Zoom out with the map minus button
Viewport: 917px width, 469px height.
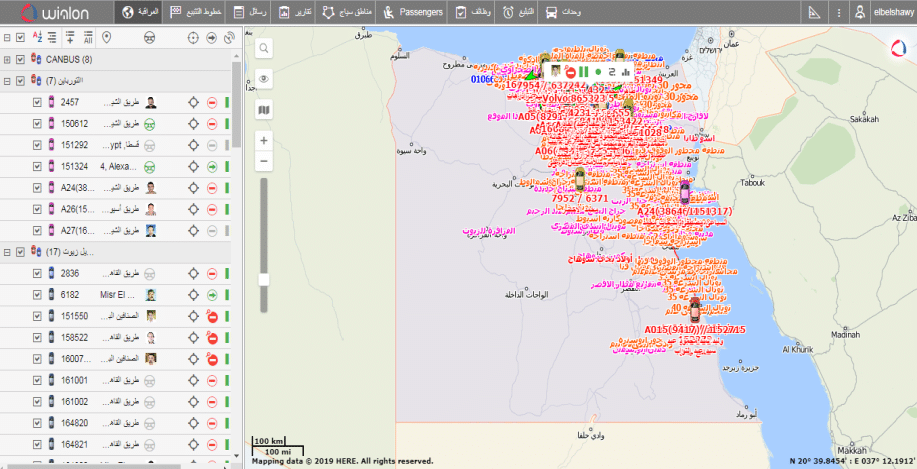263,161
